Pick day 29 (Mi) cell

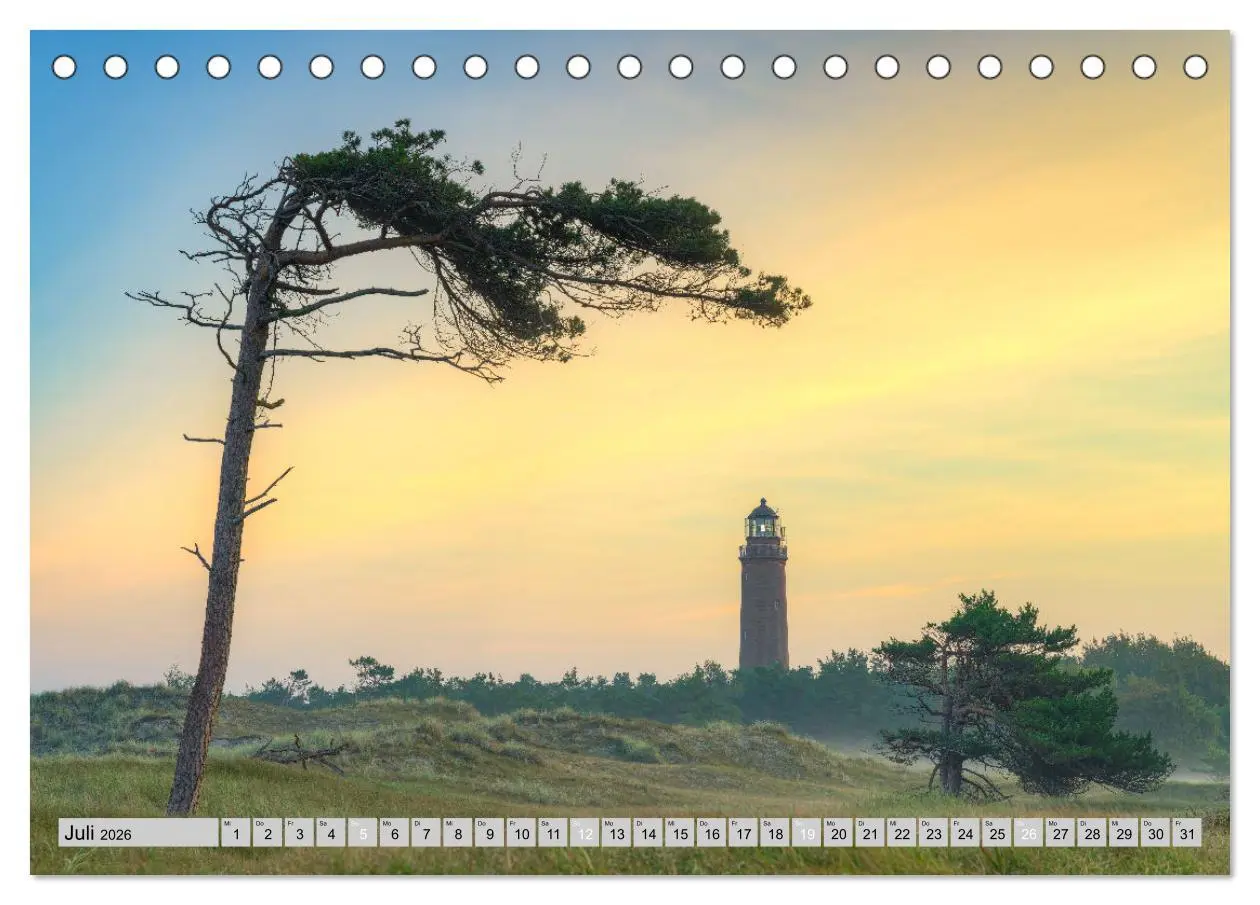(1124, 833)
